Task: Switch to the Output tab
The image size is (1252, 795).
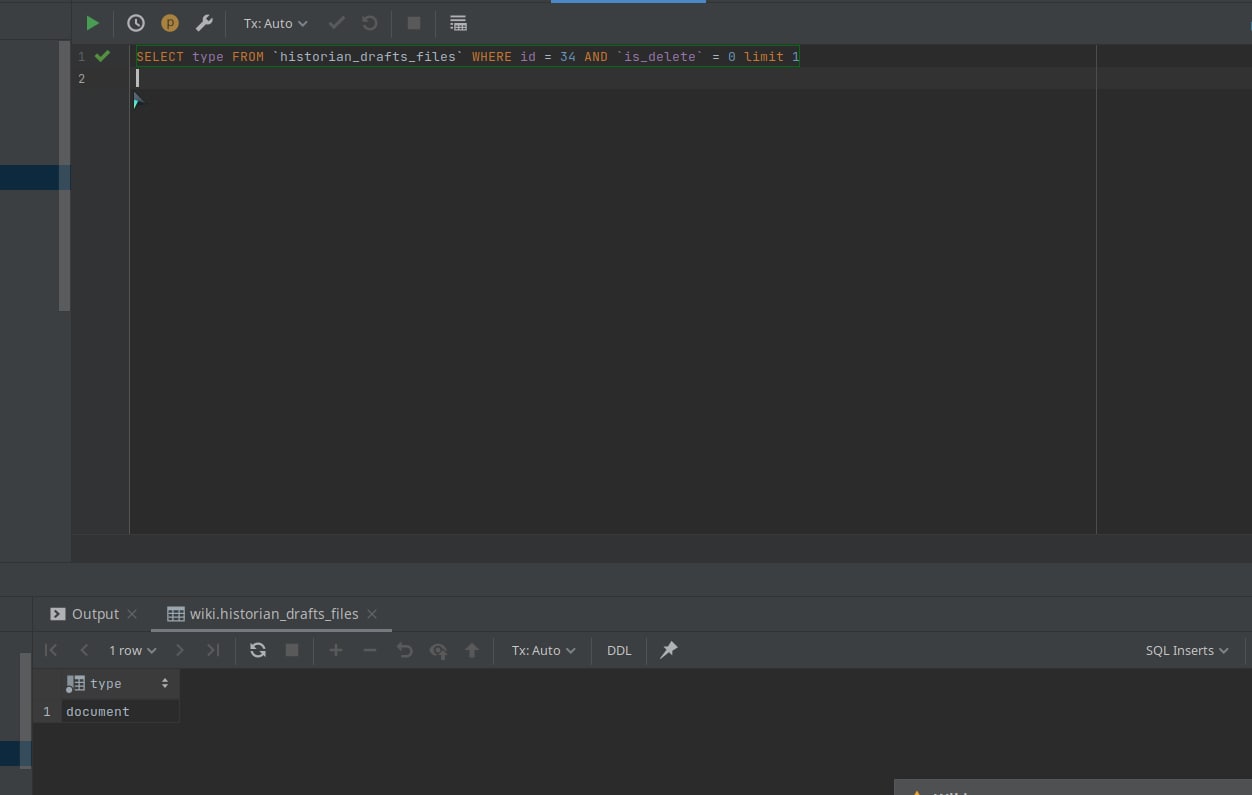Action: click(x=94, y=614)
